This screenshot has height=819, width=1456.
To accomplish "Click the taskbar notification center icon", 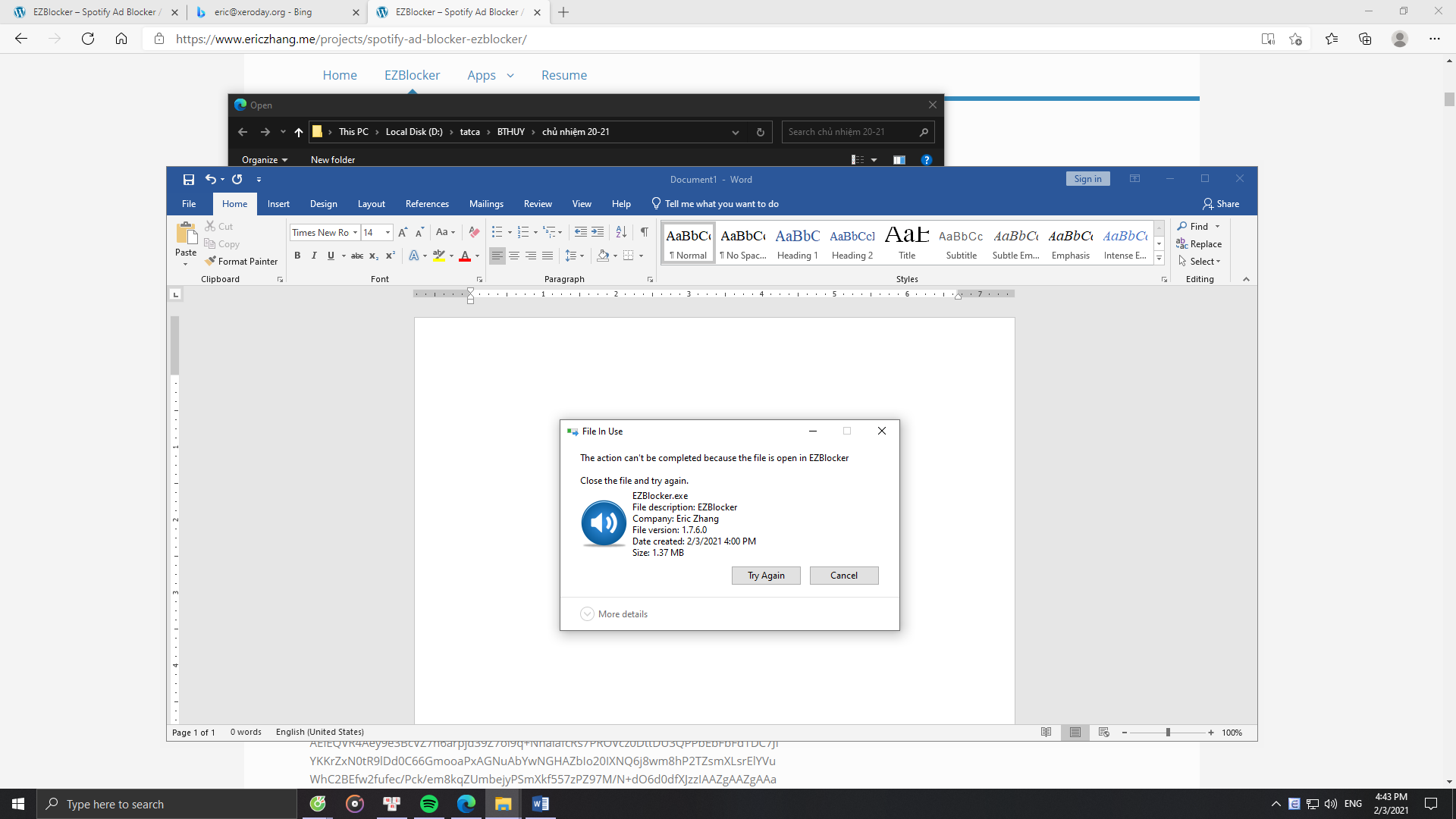I will pyautogui.click(x=1430, y=804).
